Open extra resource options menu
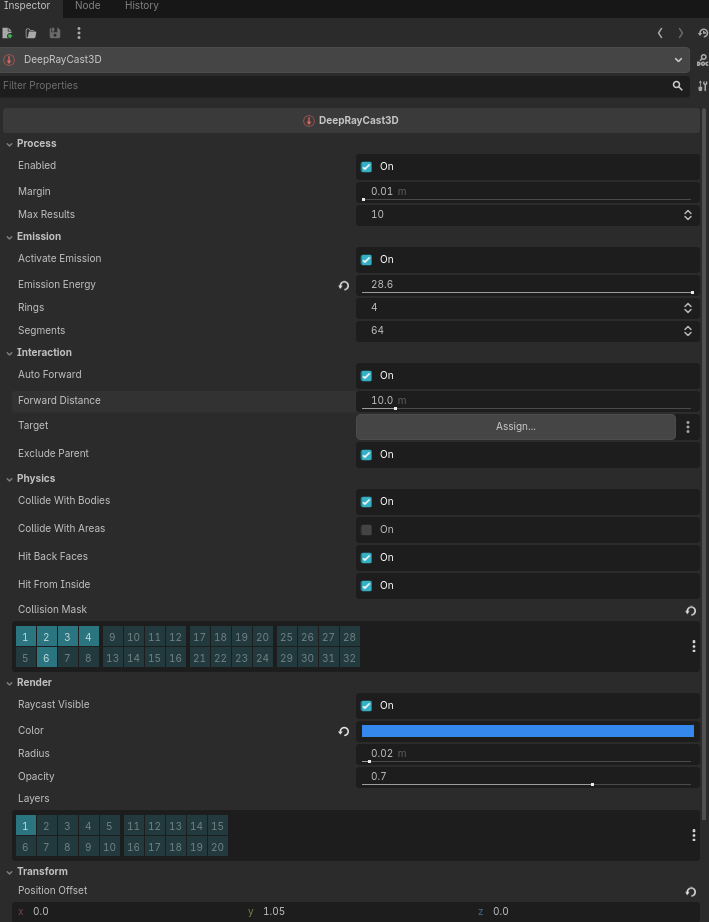 (x=79, y=33)
